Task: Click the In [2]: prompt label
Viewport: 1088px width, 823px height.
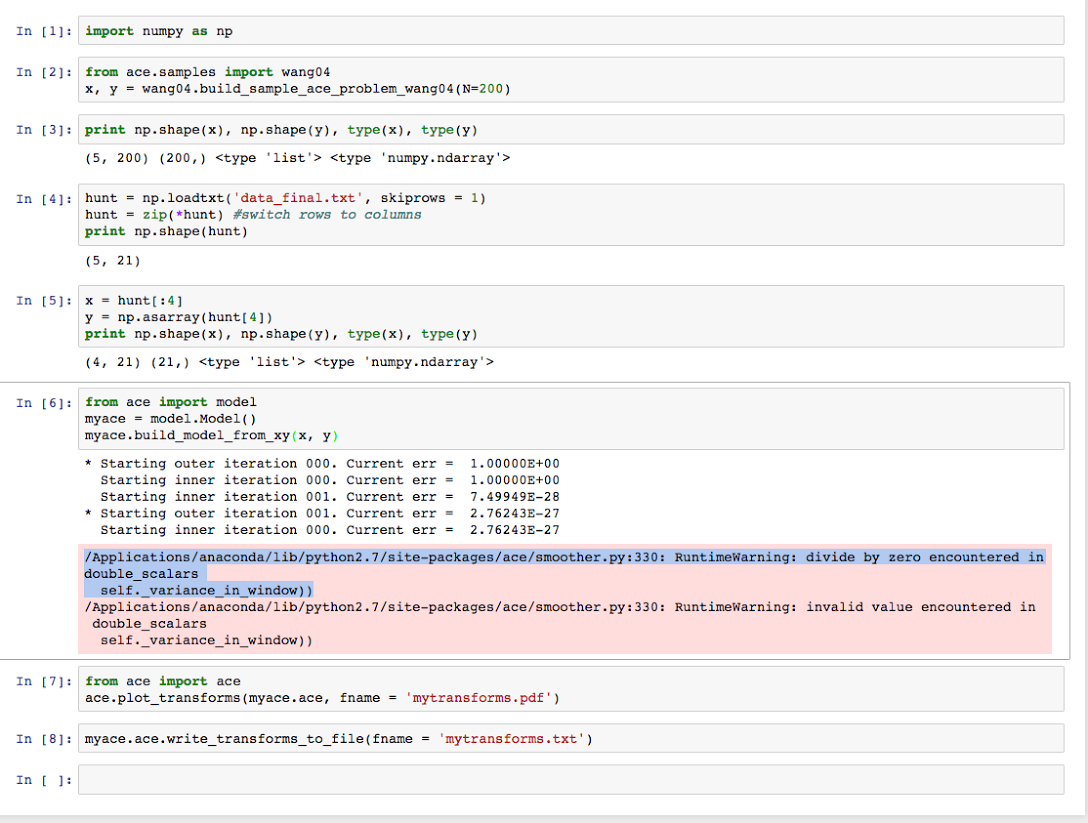Action: click(44, 72)
